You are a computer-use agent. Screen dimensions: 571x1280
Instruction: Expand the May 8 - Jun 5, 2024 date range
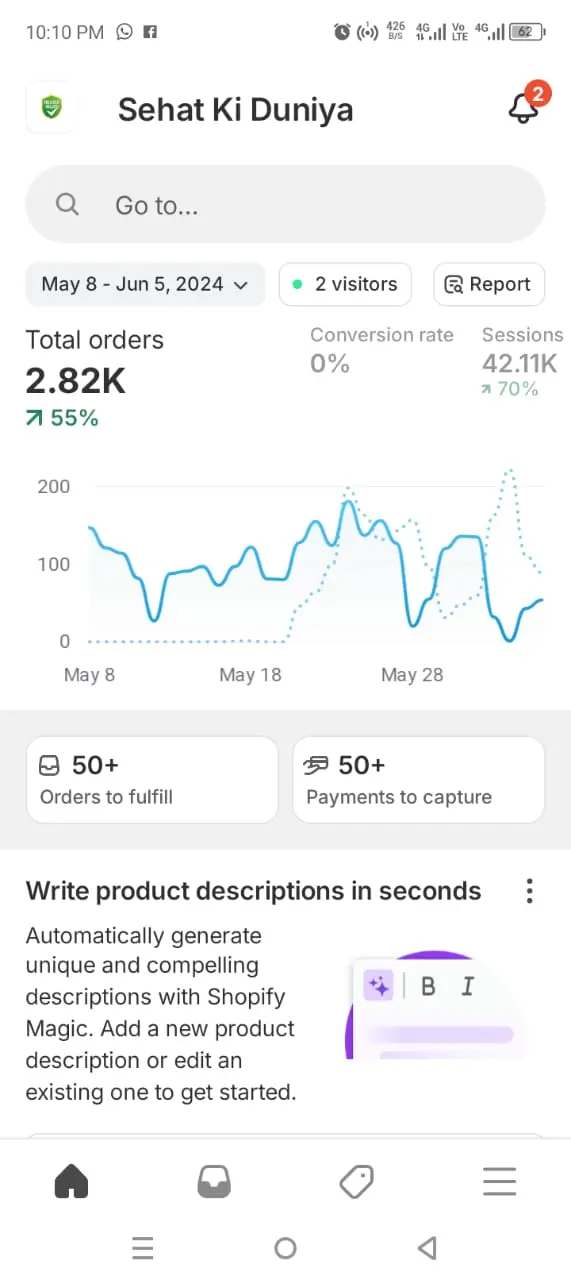(x=145, y=284)
